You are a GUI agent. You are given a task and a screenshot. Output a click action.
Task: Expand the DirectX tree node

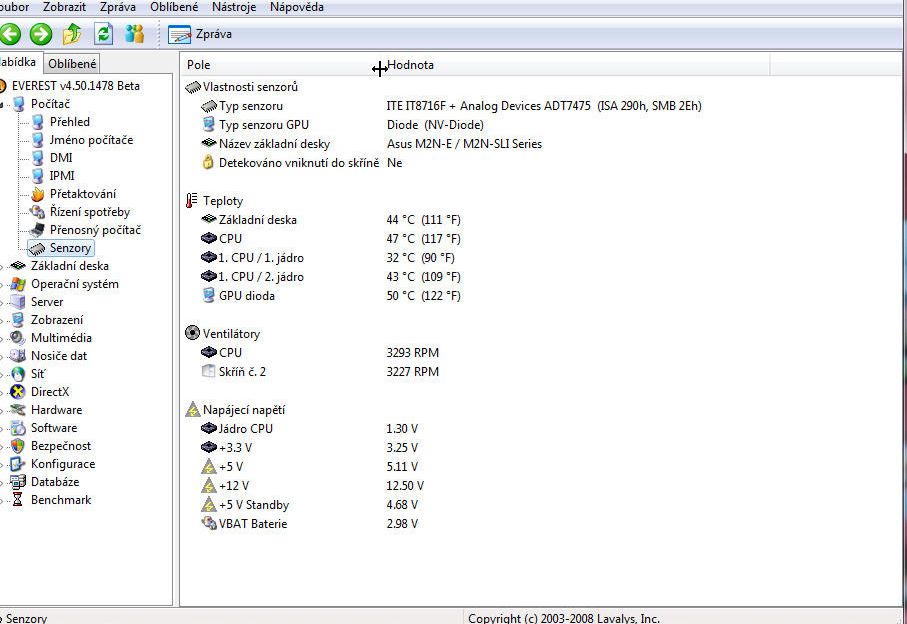[x=2, y=392]
